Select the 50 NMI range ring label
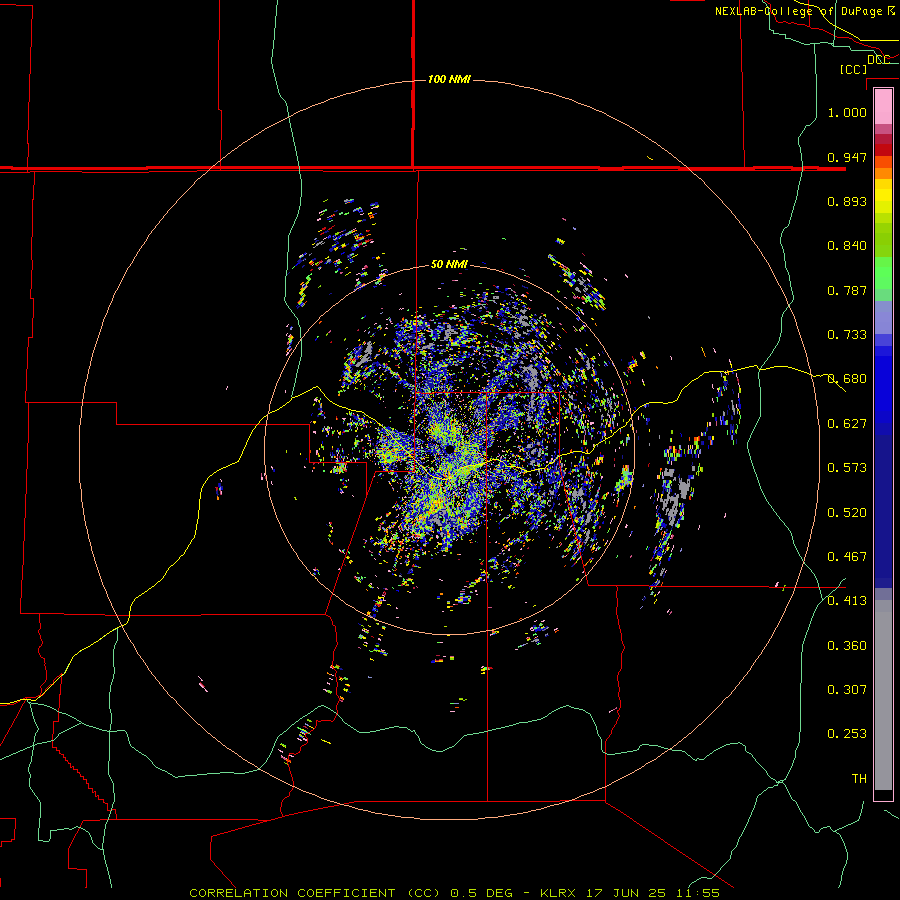Screen dimensions: 900x900 click(x=449, y=264)
